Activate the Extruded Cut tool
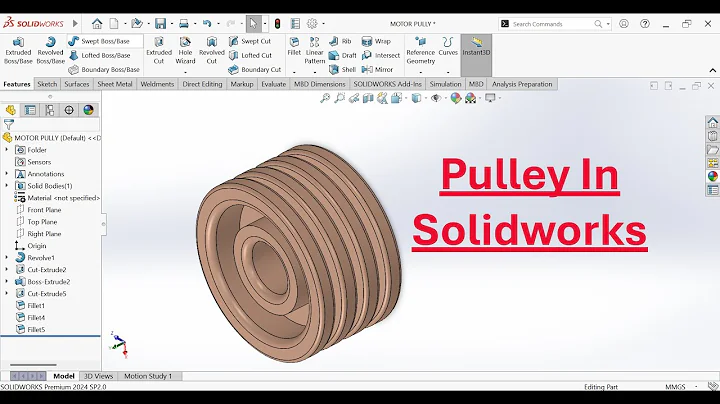 click(x=158, y=50)
